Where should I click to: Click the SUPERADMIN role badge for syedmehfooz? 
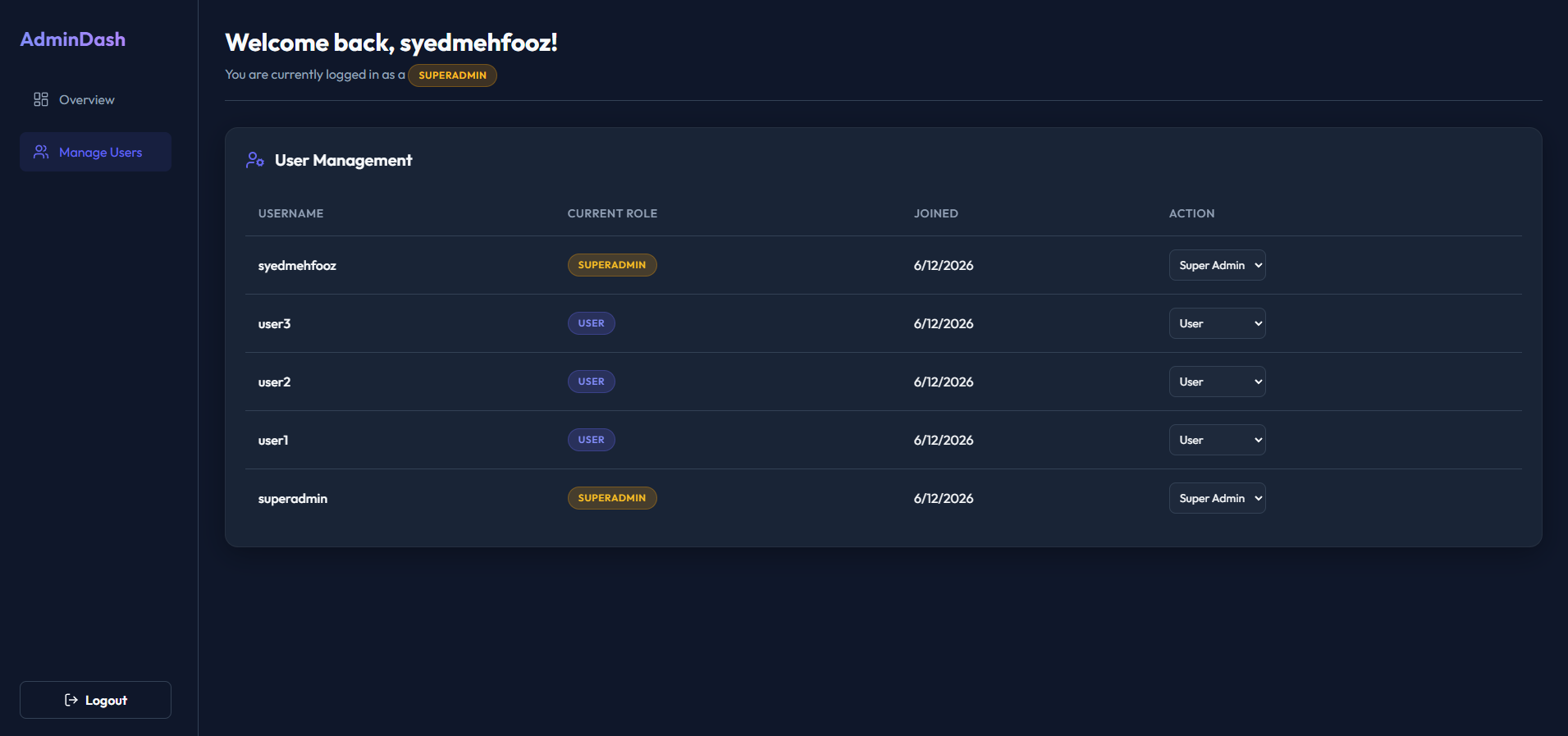click(x=612, y=265)
